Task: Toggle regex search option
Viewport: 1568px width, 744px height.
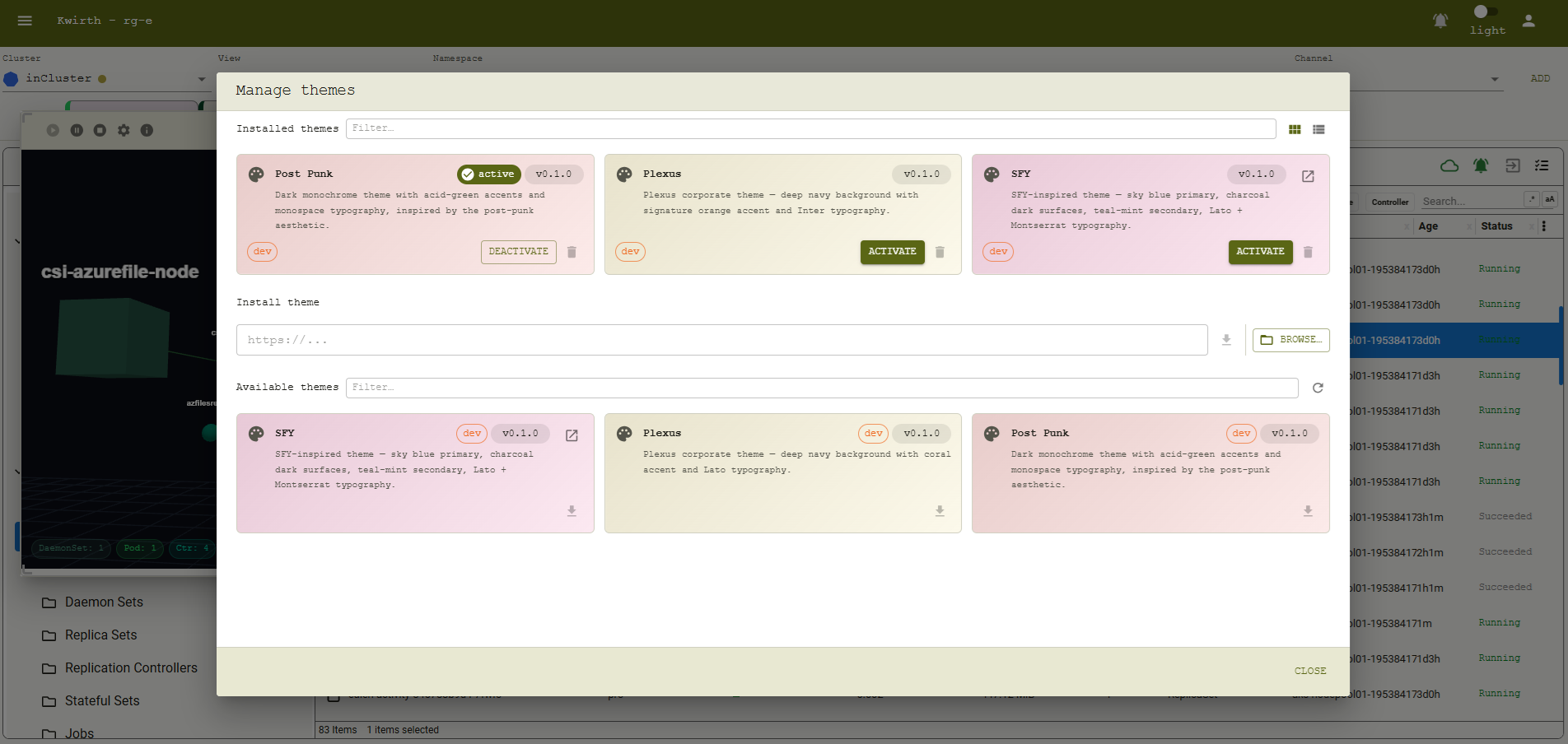Action: click(1532, 200)
